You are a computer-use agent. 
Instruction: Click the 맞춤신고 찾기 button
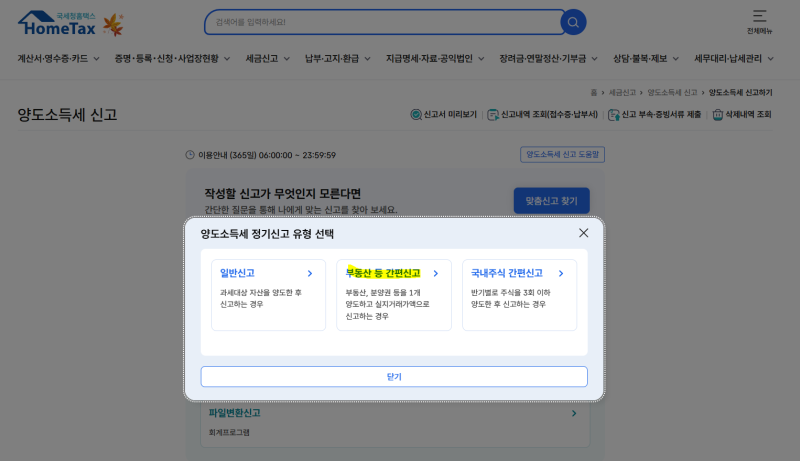click(x=552, y=201)
